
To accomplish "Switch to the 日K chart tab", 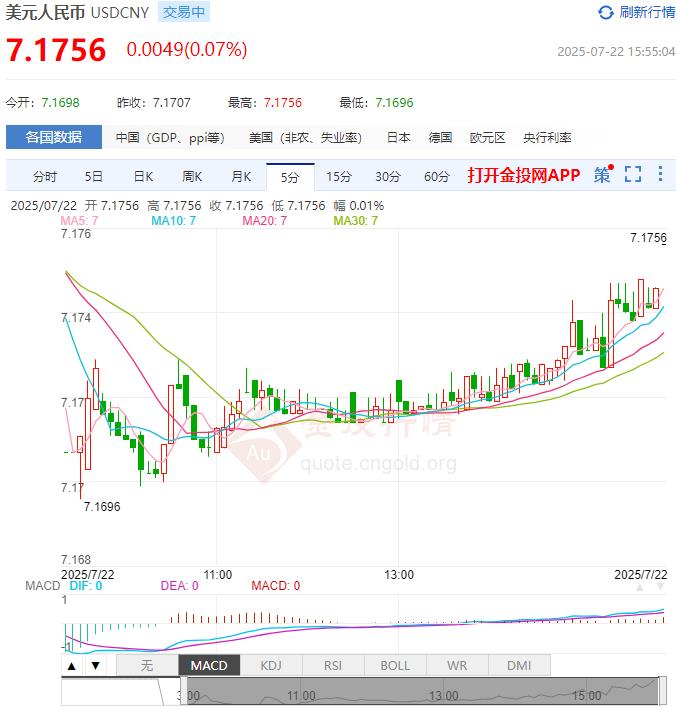I will (143, 176).
